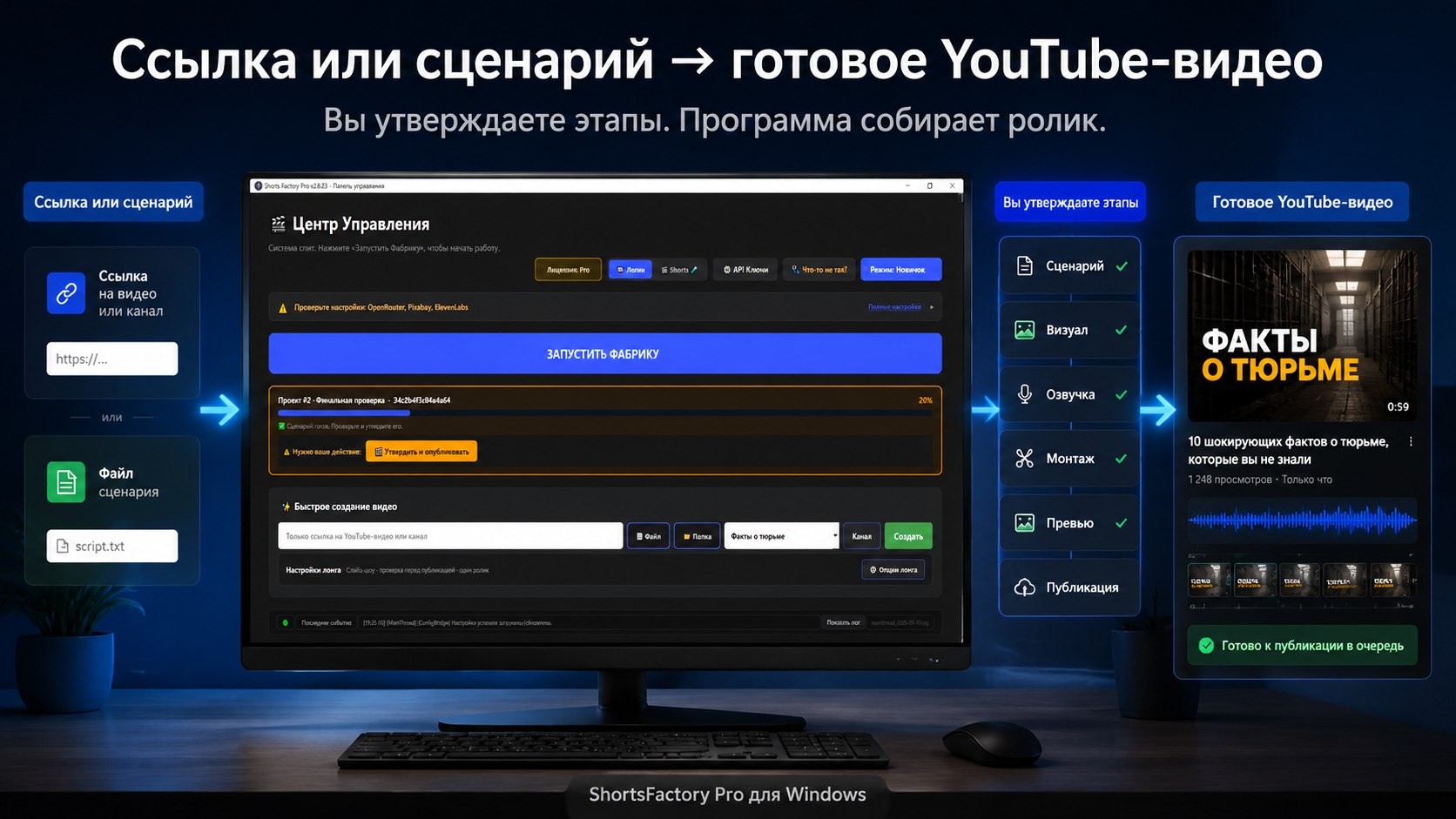Open Опции лонга
The height and width of the screenshot is (819, 1456).
(893, 570)
